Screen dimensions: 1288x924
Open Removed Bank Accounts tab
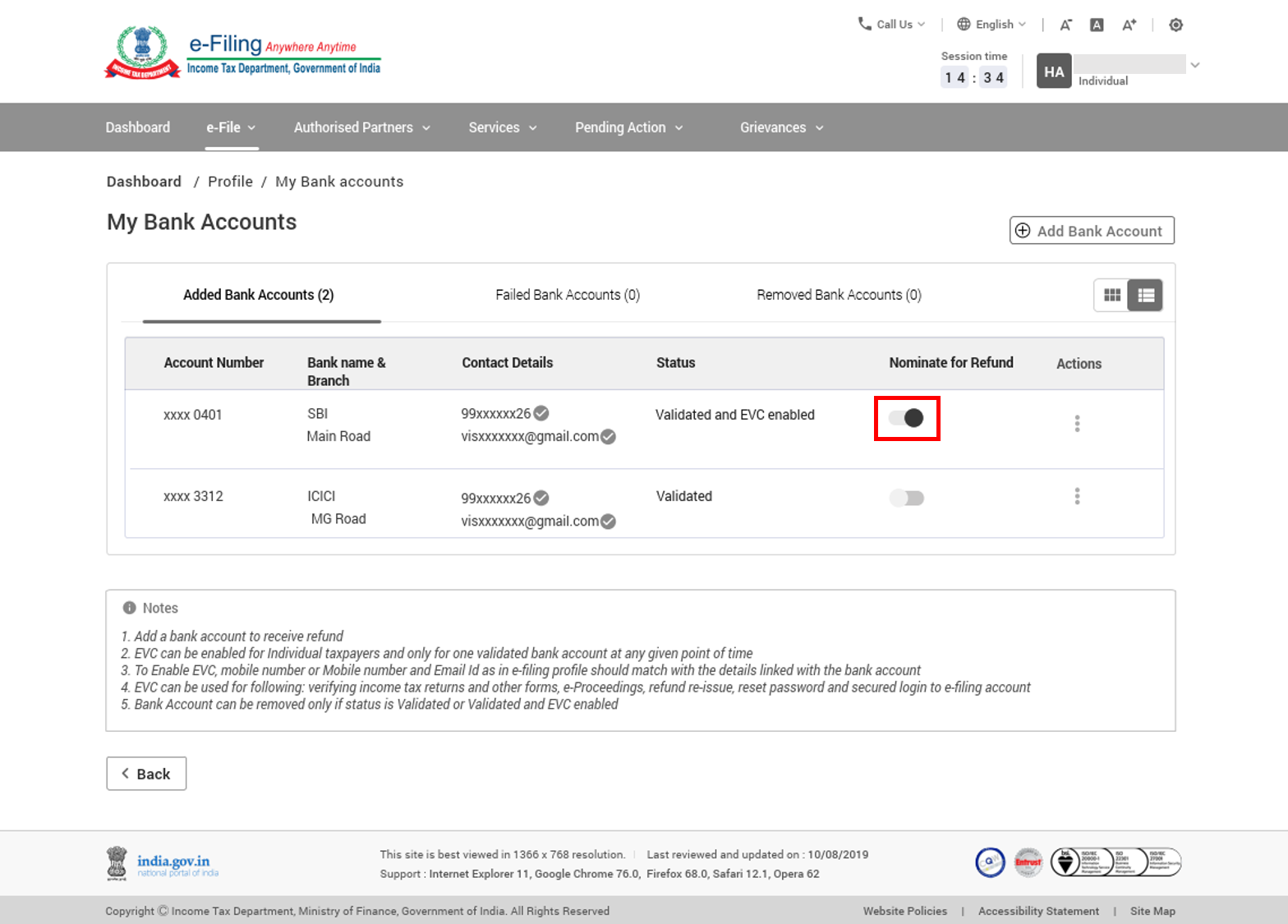839,295
